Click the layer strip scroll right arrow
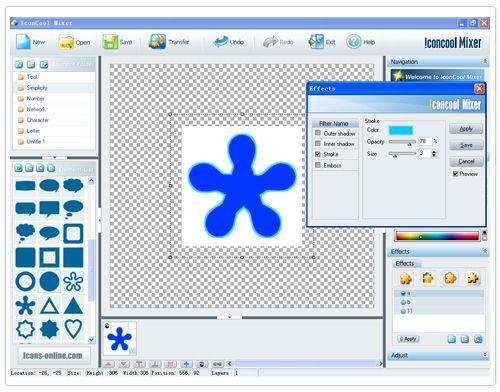This screenshot has height=392, width=500. coord(381,363)
